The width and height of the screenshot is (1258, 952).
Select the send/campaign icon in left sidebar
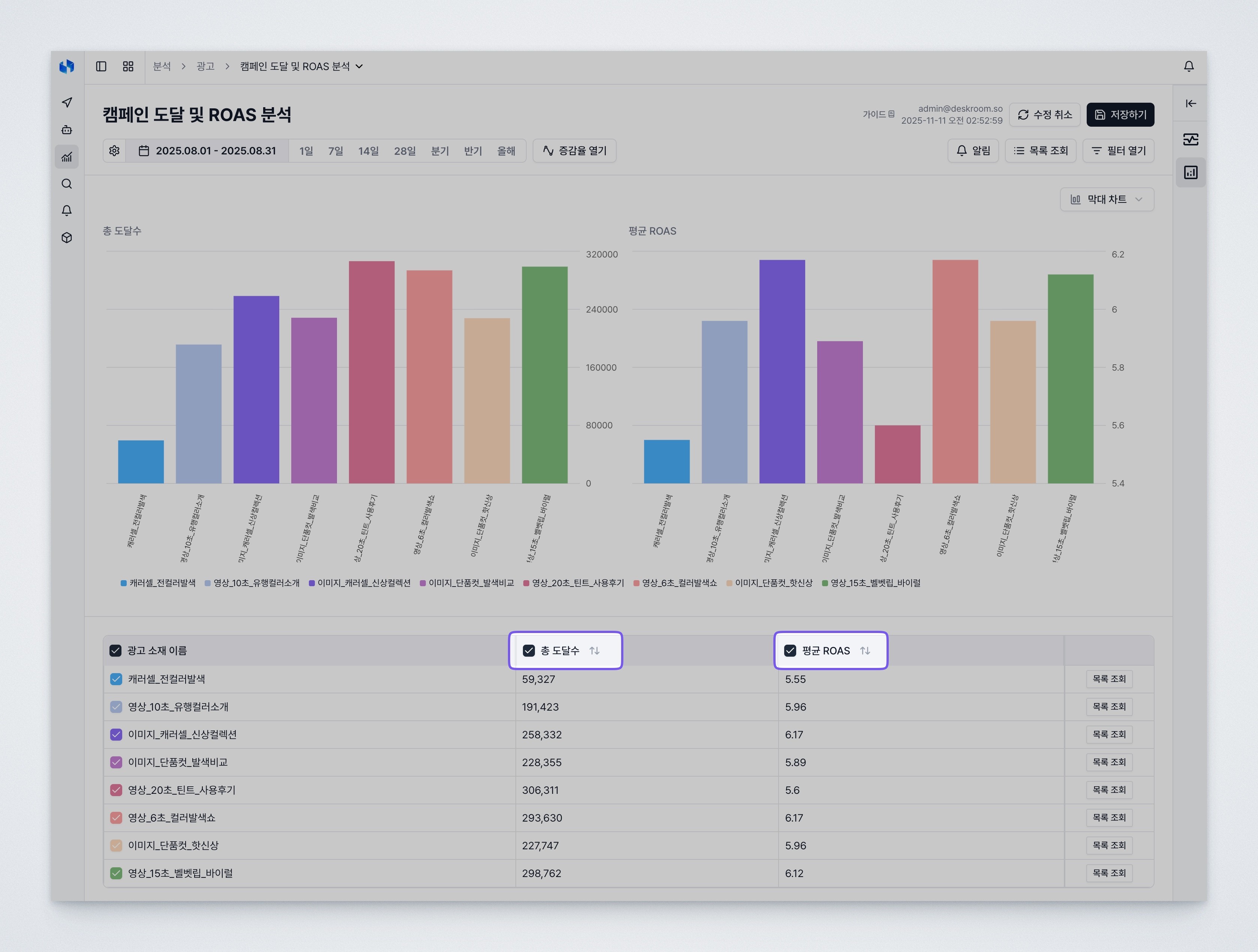(x=67, y=103)
